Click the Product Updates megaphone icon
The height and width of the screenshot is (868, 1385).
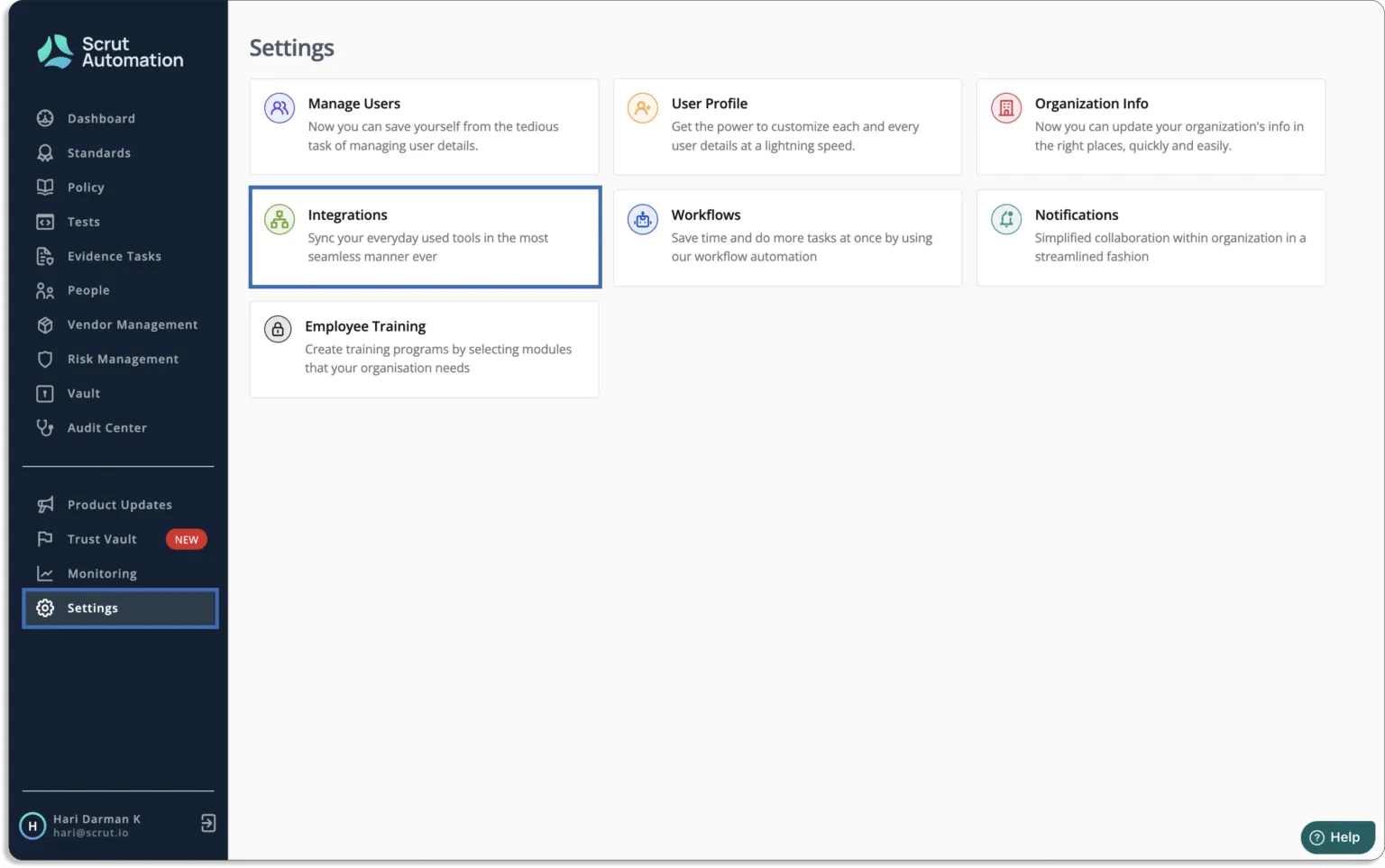45,505
